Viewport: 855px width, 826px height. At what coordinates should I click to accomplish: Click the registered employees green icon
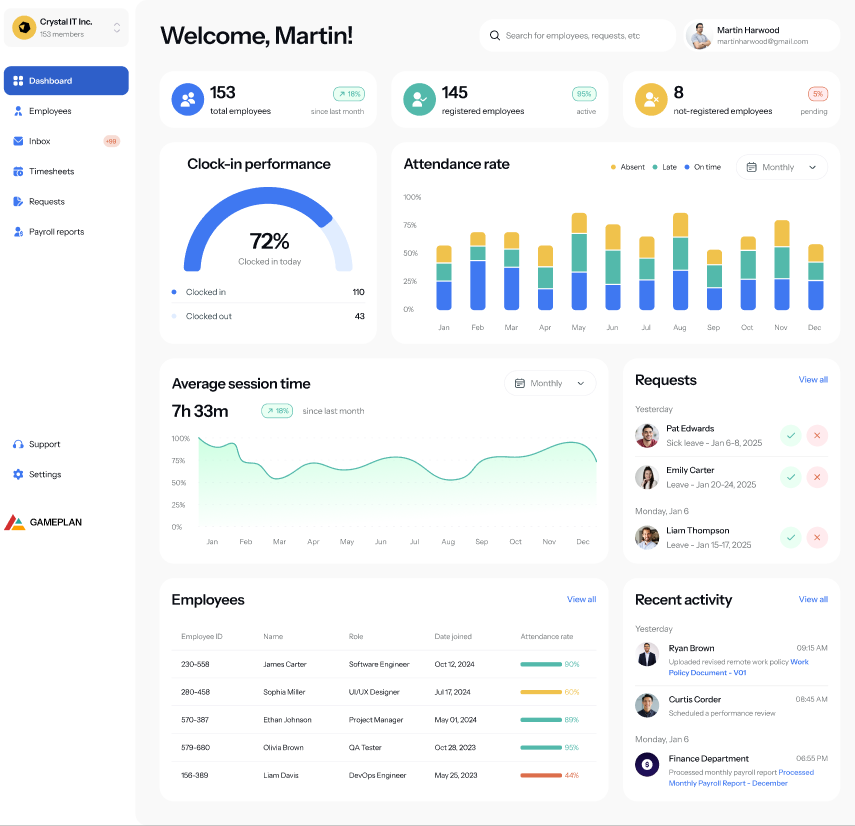[x=418, y=99]
